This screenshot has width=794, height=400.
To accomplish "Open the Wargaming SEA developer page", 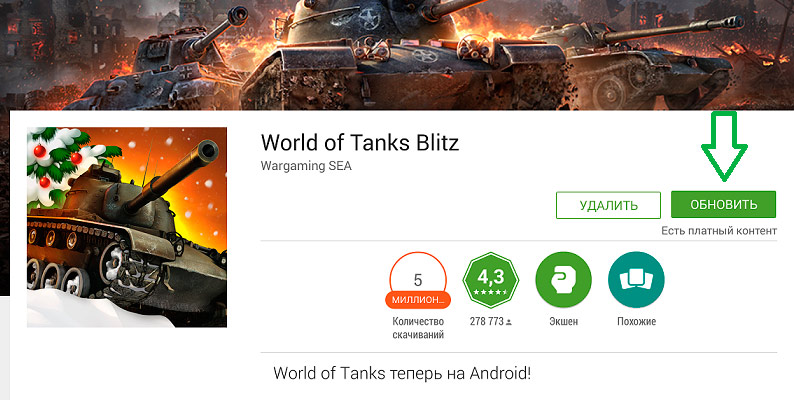I will [x=306, y=166].
